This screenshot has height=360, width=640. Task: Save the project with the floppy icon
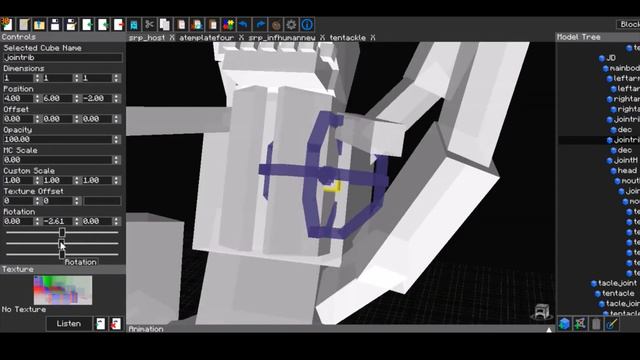55,24
